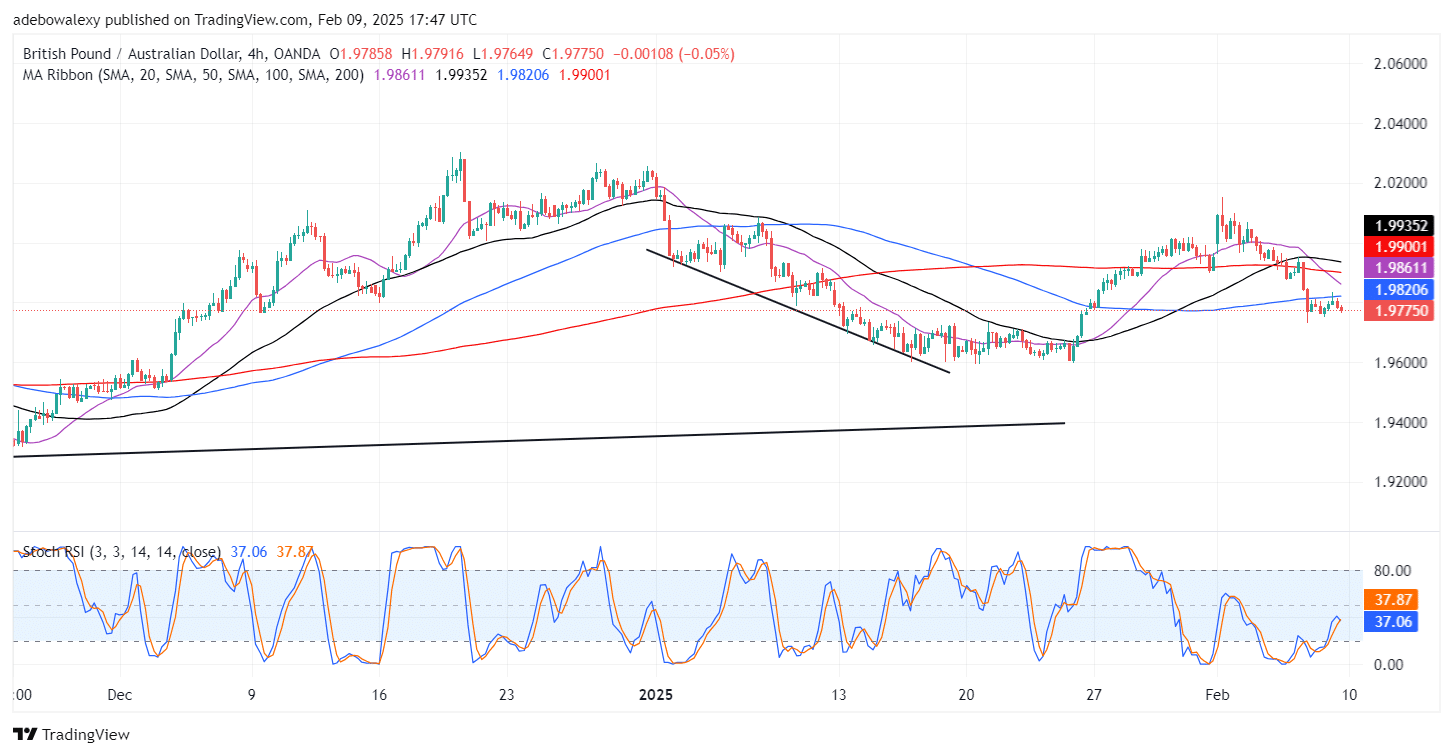Viewport: 1453px width, 756px height.
Task: Click the Feb date on time axis
Action: pos(1215,695)
